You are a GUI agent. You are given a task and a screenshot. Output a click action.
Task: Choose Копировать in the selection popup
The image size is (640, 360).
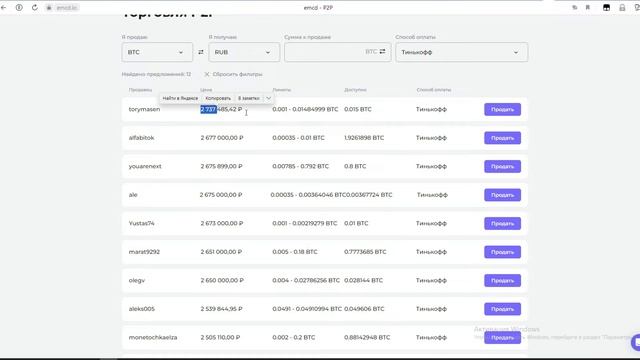pyautogui.click(x=218, y=98)
